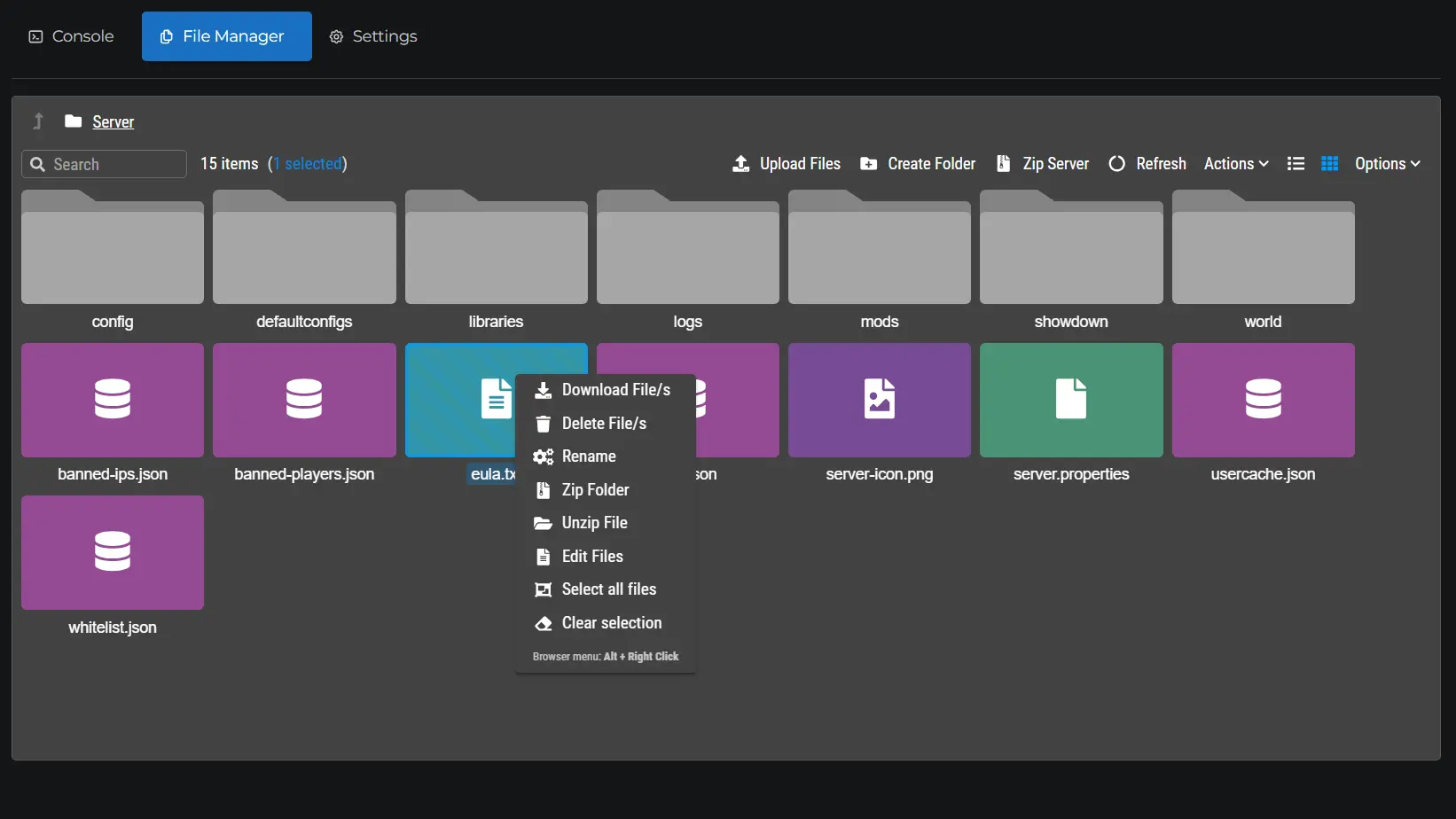Open the Create Folder icon
This screenshot has width=1456, height=819.
coord(868,163)
